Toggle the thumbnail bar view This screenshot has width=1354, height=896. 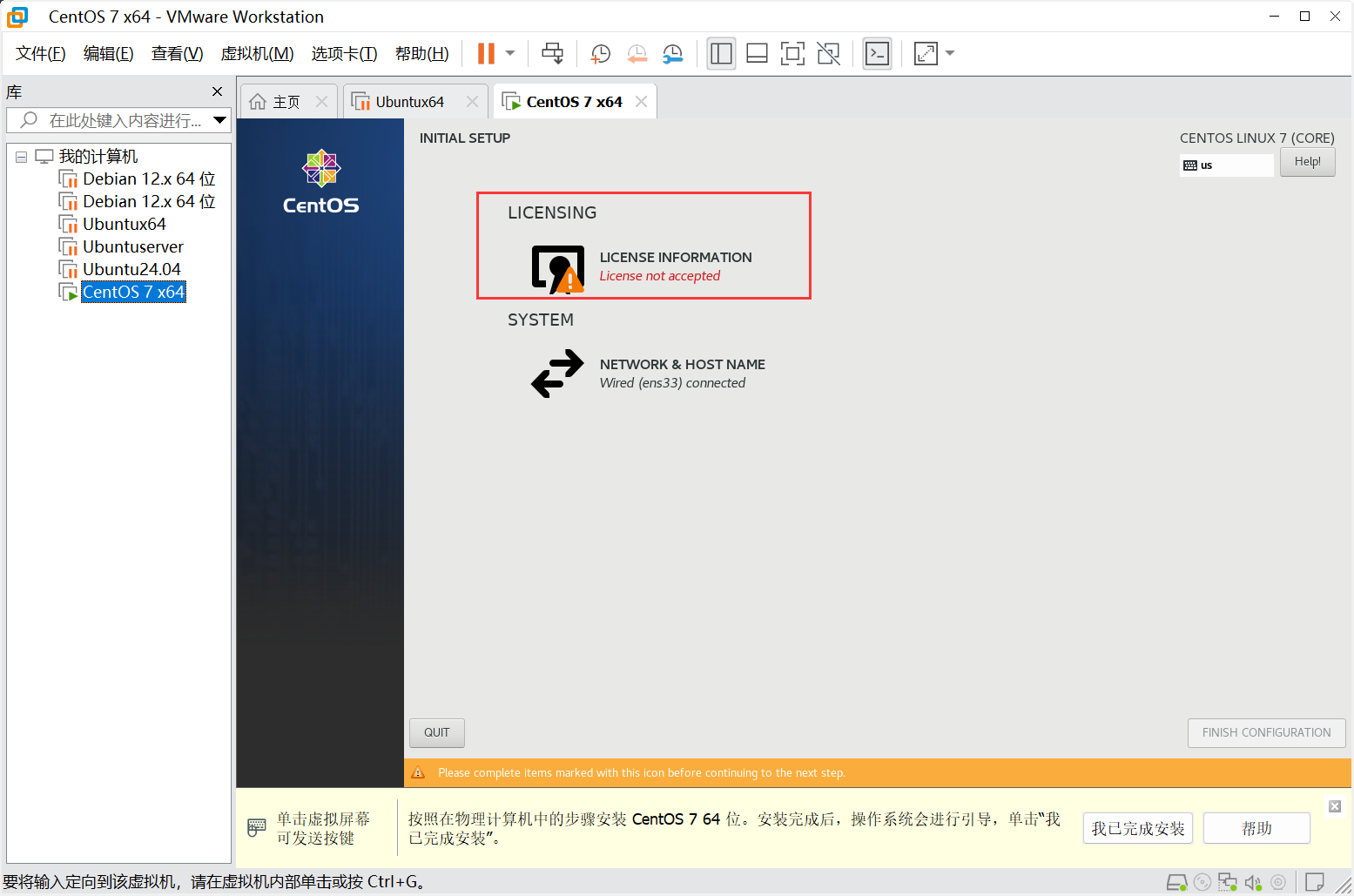click(x=757, y=54)
